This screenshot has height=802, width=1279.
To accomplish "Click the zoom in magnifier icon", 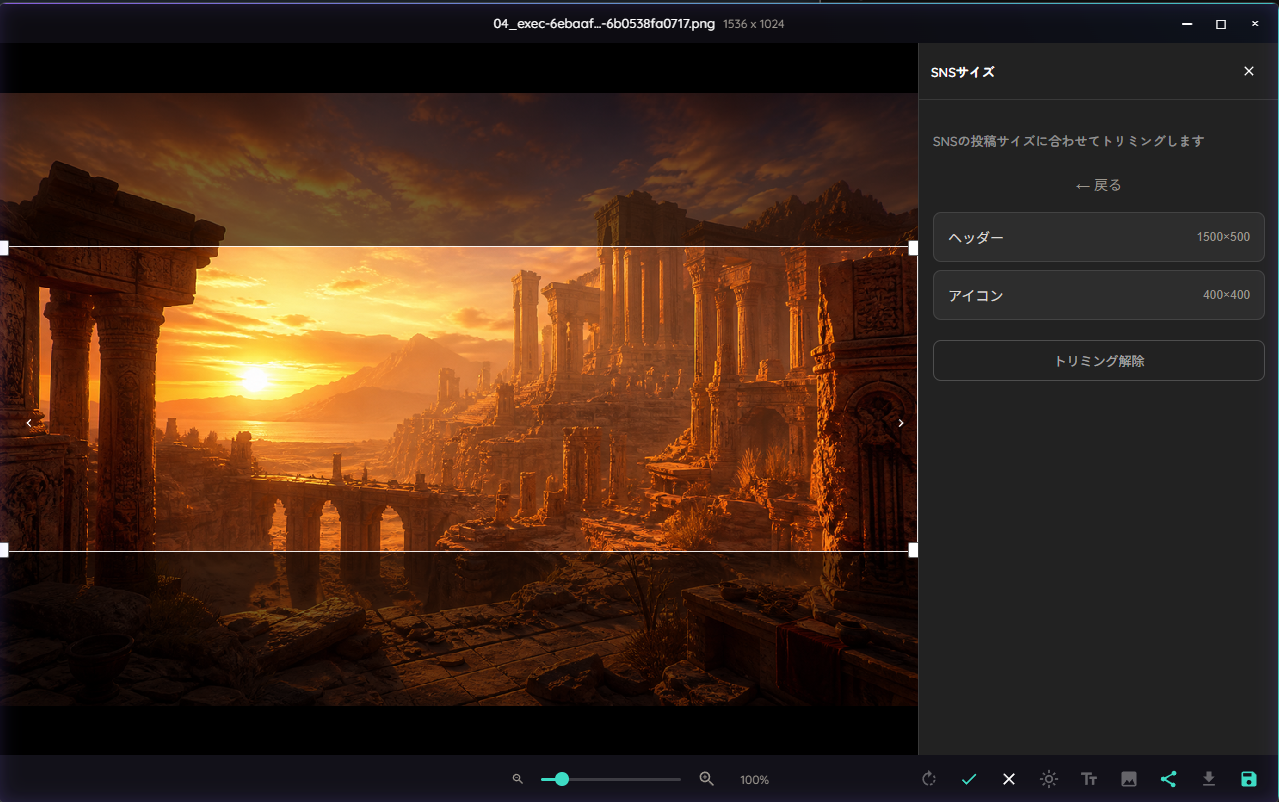I will tap(707, 779).
